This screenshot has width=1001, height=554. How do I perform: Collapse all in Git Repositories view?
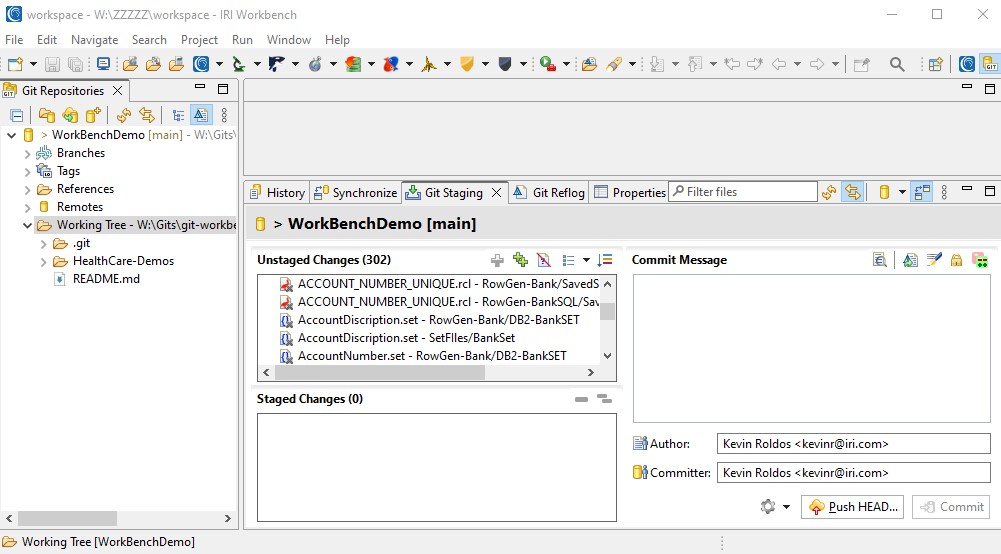click(x=17, y=116)
